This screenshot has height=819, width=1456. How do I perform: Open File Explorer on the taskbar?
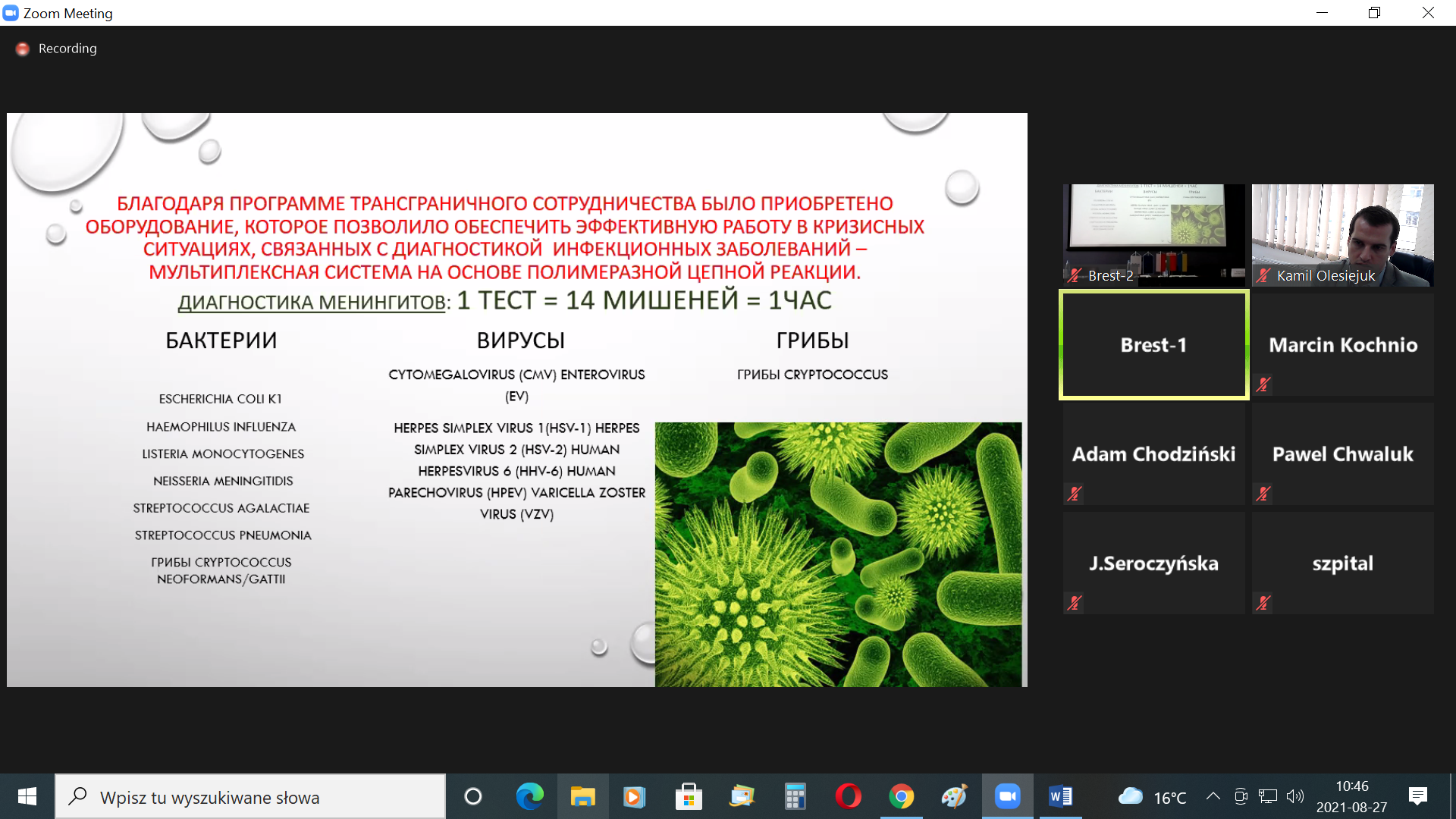coord(582,796)
